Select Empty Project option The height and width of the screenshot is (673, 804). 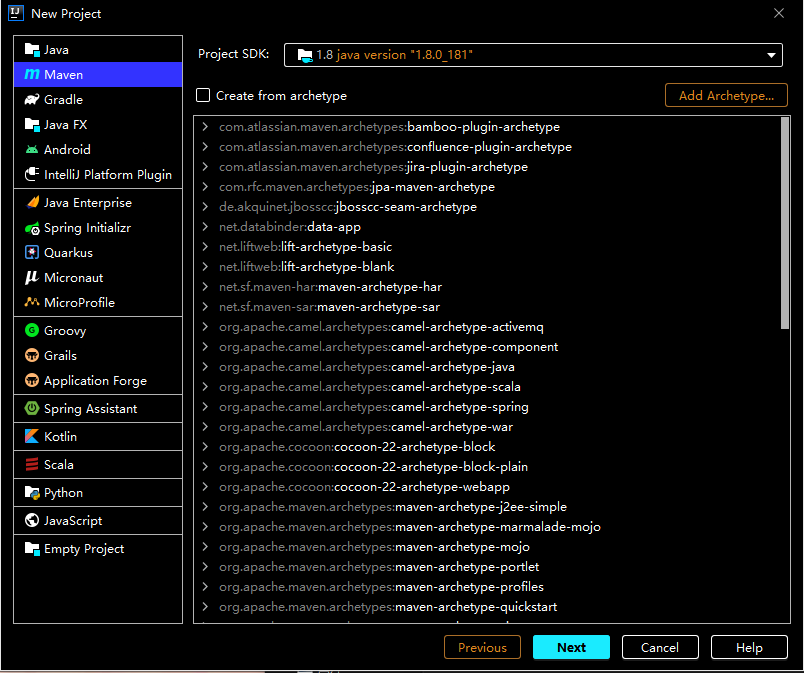click(x=98, y=548)
